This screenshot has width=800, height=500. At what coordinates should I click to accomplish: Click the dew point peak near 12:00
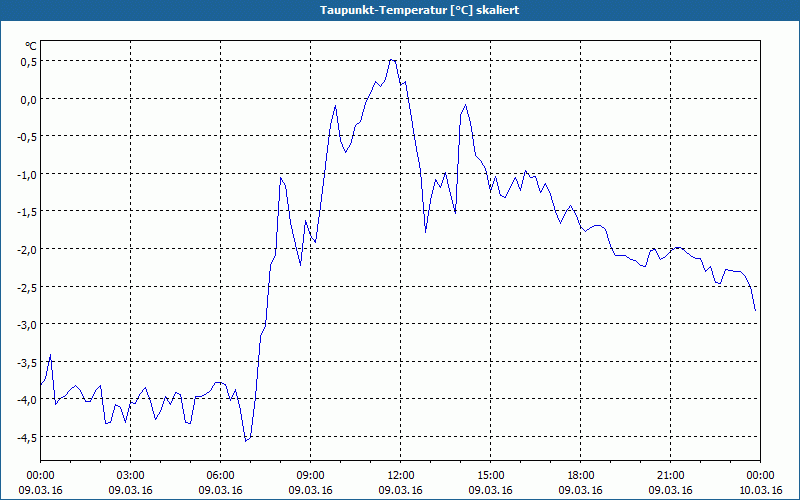pyautogui.click(x=392, y=60)
